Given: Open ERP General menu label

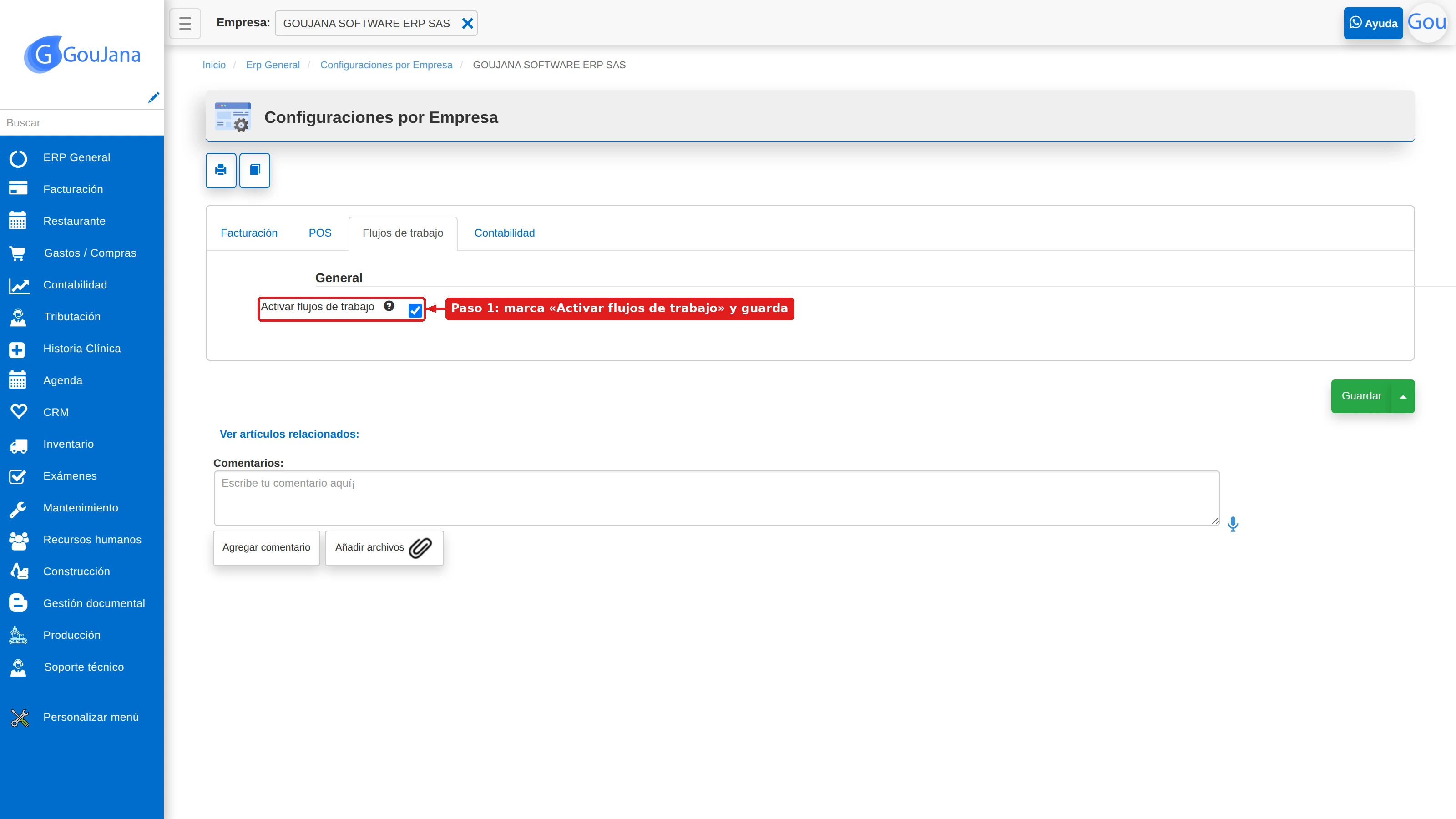Looking at the screenshot, I should pos(77,158).
